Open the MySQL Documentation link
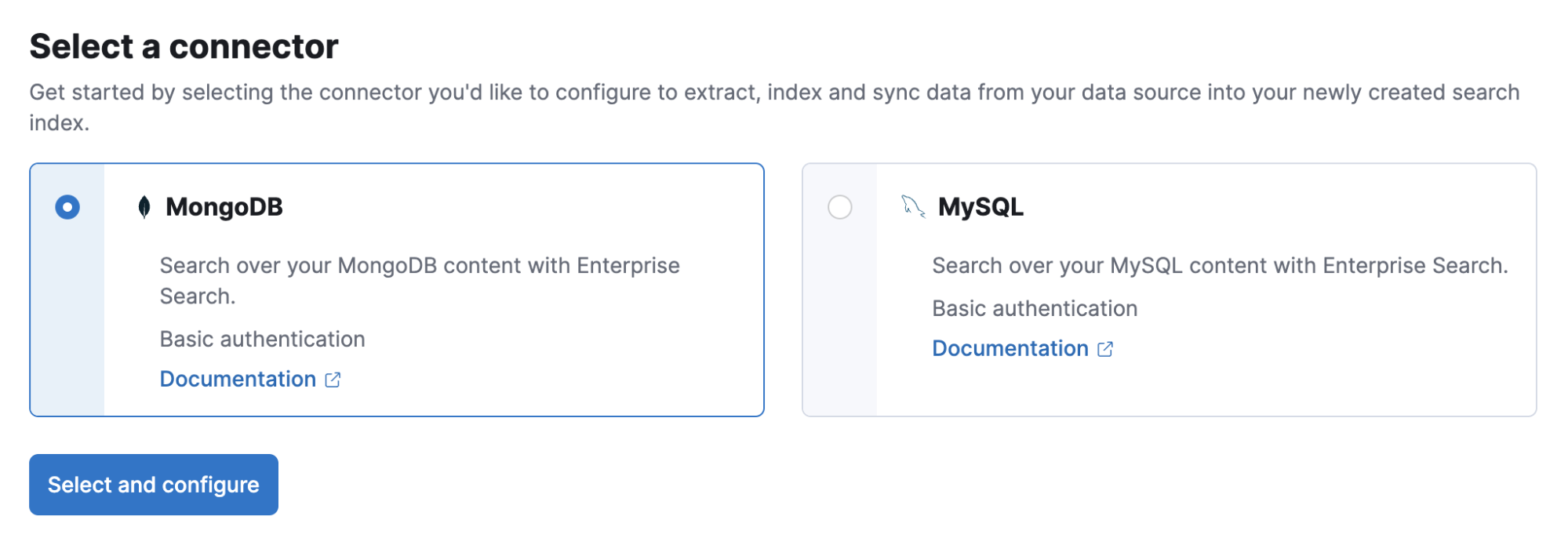1568x556 pixels. (x=1010, y=349)
